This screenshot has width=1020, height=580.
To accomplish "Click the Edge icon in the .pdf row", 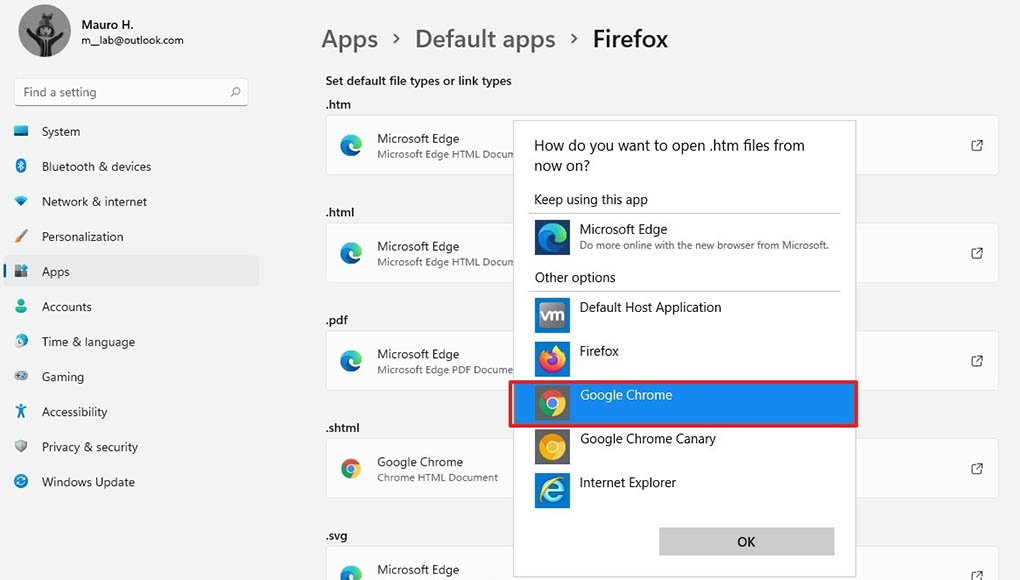I will point(351,361).
